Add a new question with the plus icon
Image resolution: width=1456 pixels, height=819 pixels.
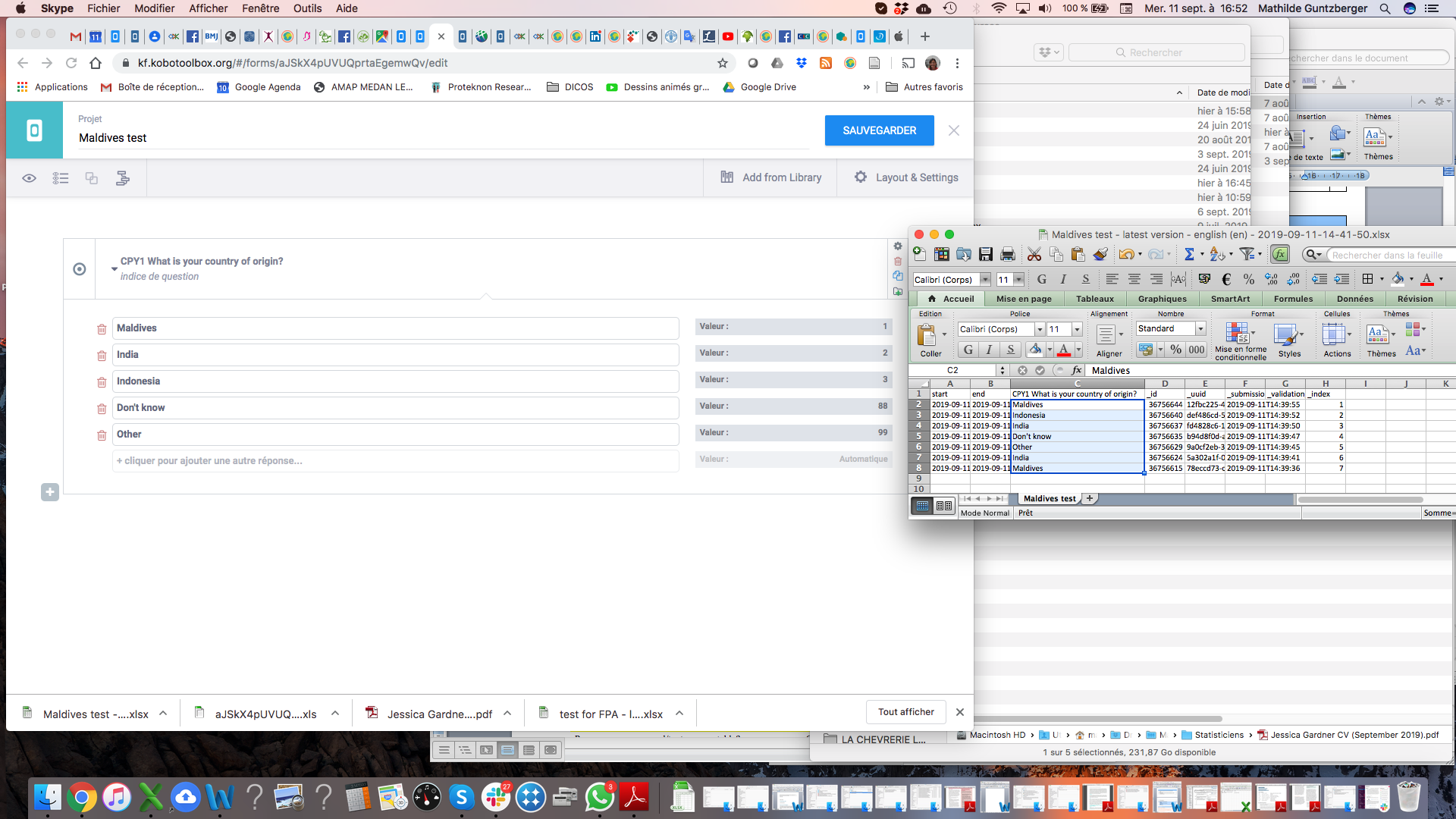pyautogui.click(x=50, y=492)
